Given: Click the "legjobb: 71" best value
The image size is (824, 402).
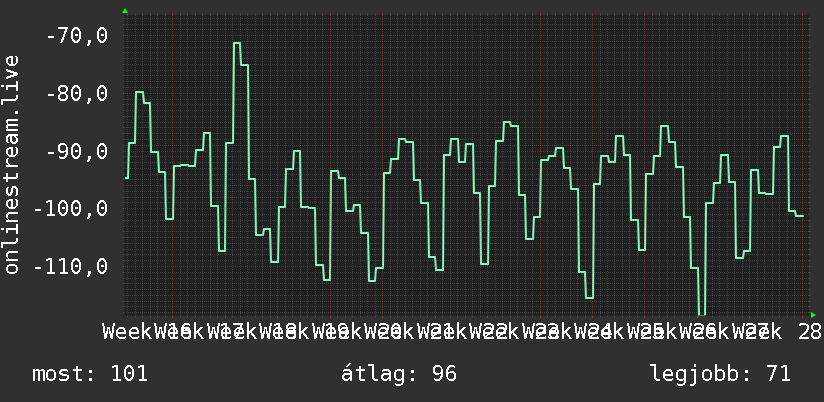Looking at the screenshot, I should point(720,374).
